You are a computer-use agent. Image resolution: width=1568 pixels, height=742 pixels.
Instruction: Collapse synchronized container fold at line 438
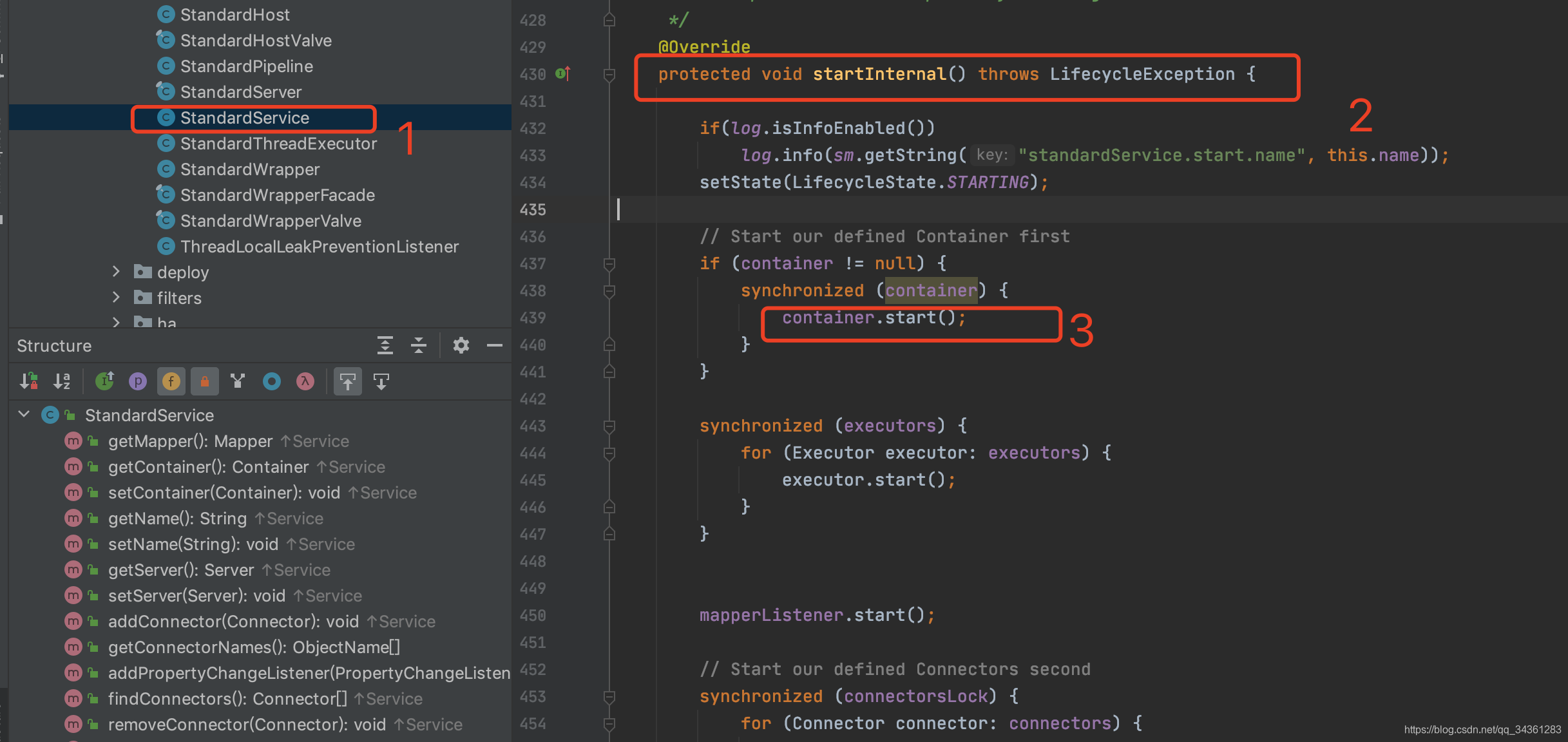click(x=609, y=291)
